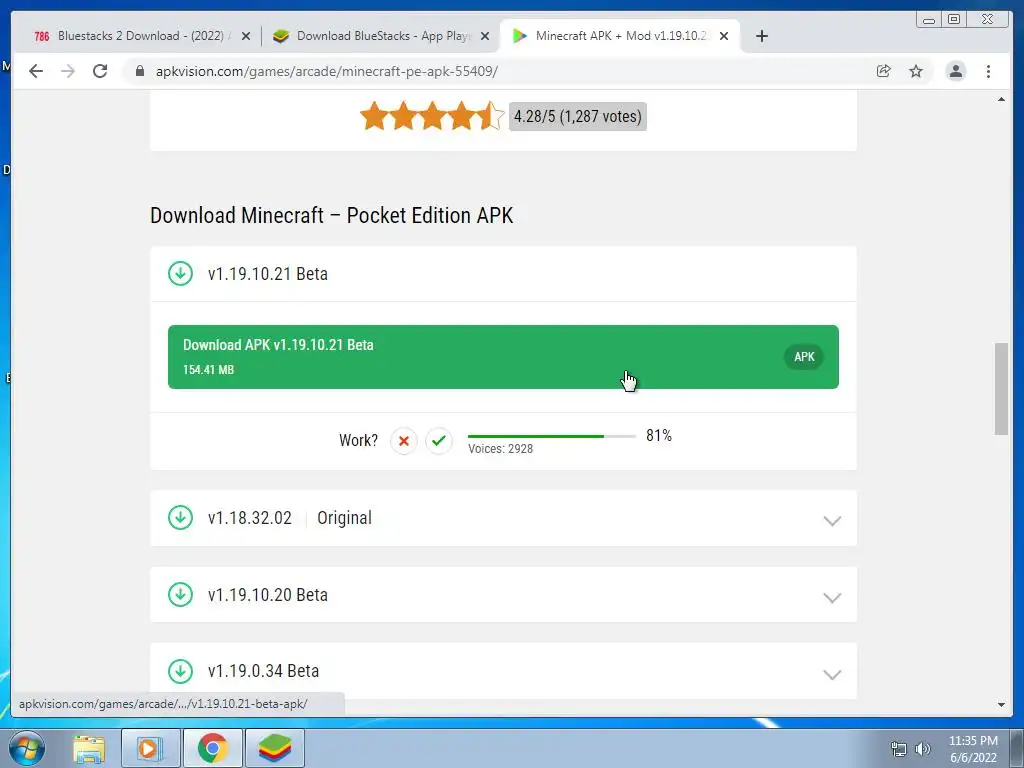Click the scrollbar down arrow
The image size is (1024, 768).
1001,705
